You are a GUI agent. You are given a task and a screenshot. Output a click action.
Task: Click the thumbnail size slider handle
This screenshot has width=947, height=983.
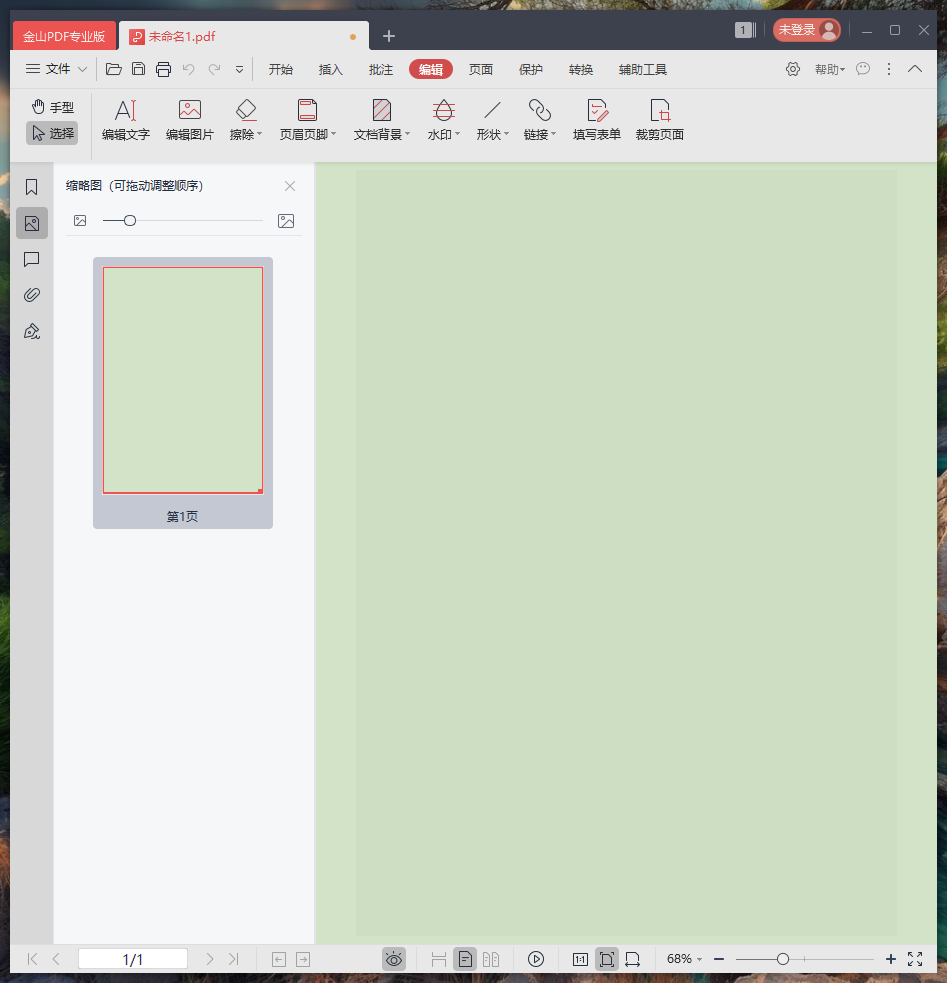(x=130, y=220)
